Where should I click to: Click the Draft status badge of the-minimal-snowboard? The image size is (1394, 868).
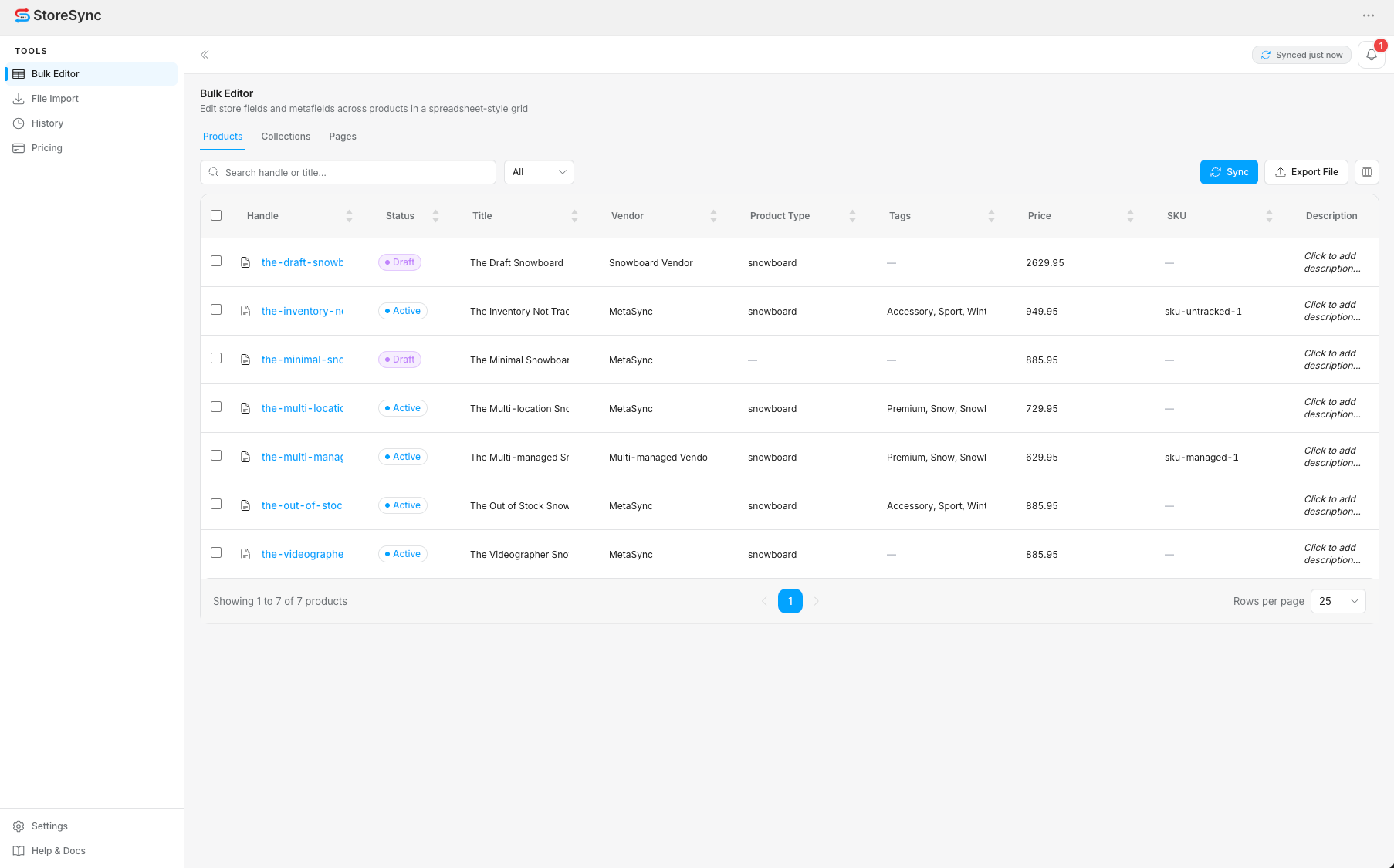(400, 360)
